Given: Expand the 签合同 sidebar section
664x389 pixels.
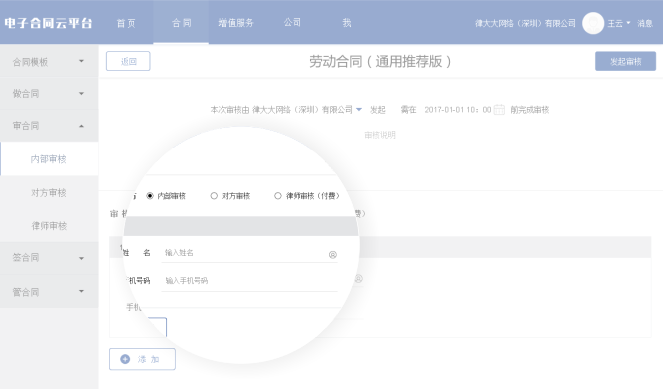Looking at the screenshot, I should [x=49, y=258].
